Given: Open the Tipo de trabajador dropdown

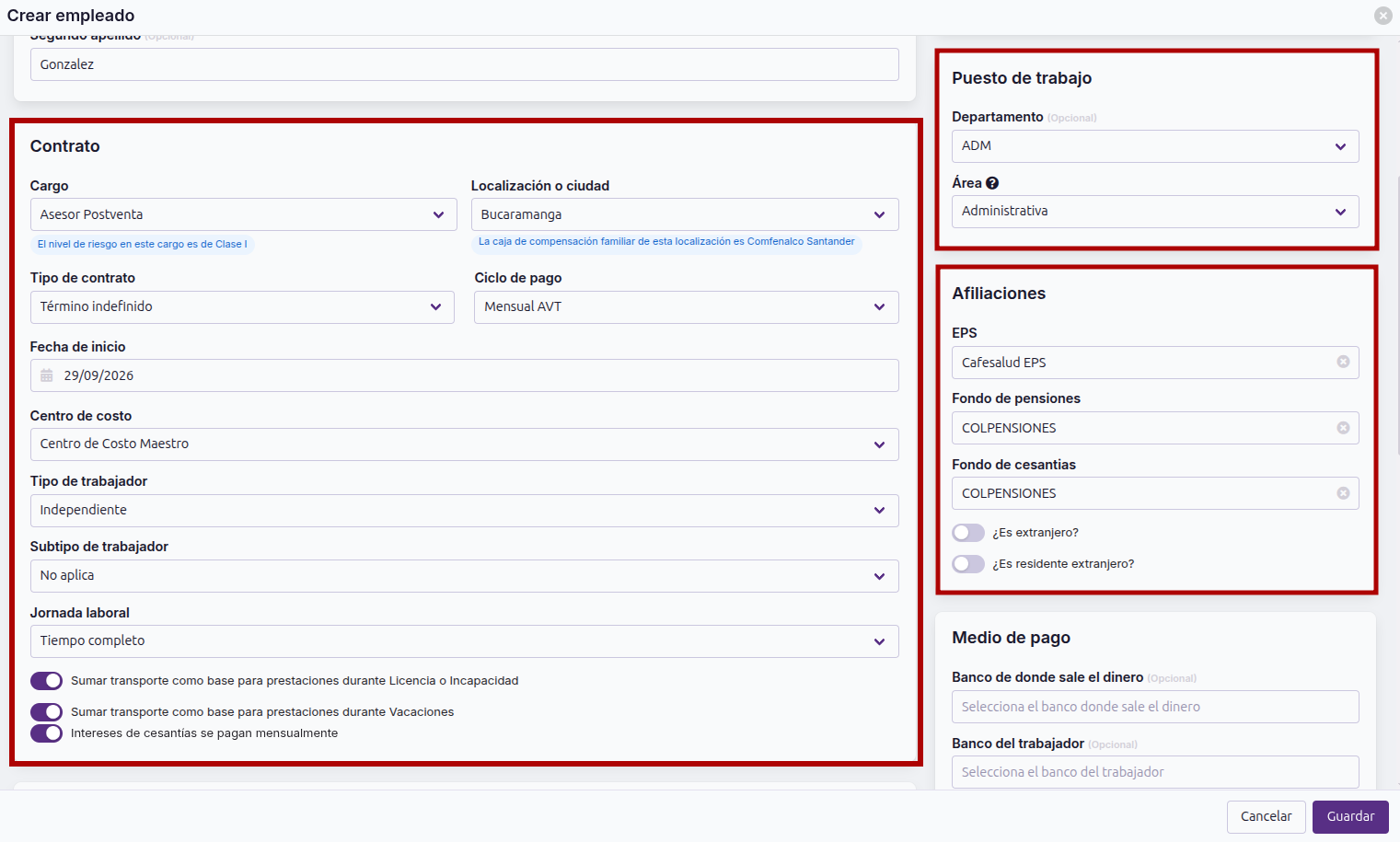Looking at the screenshot, I should [x=464, y=511].
